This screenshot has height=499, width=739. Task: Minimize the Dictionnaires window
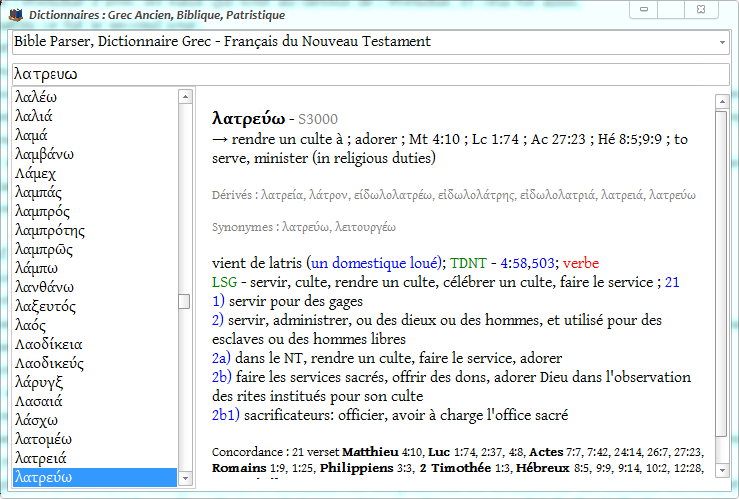[644, 9]
